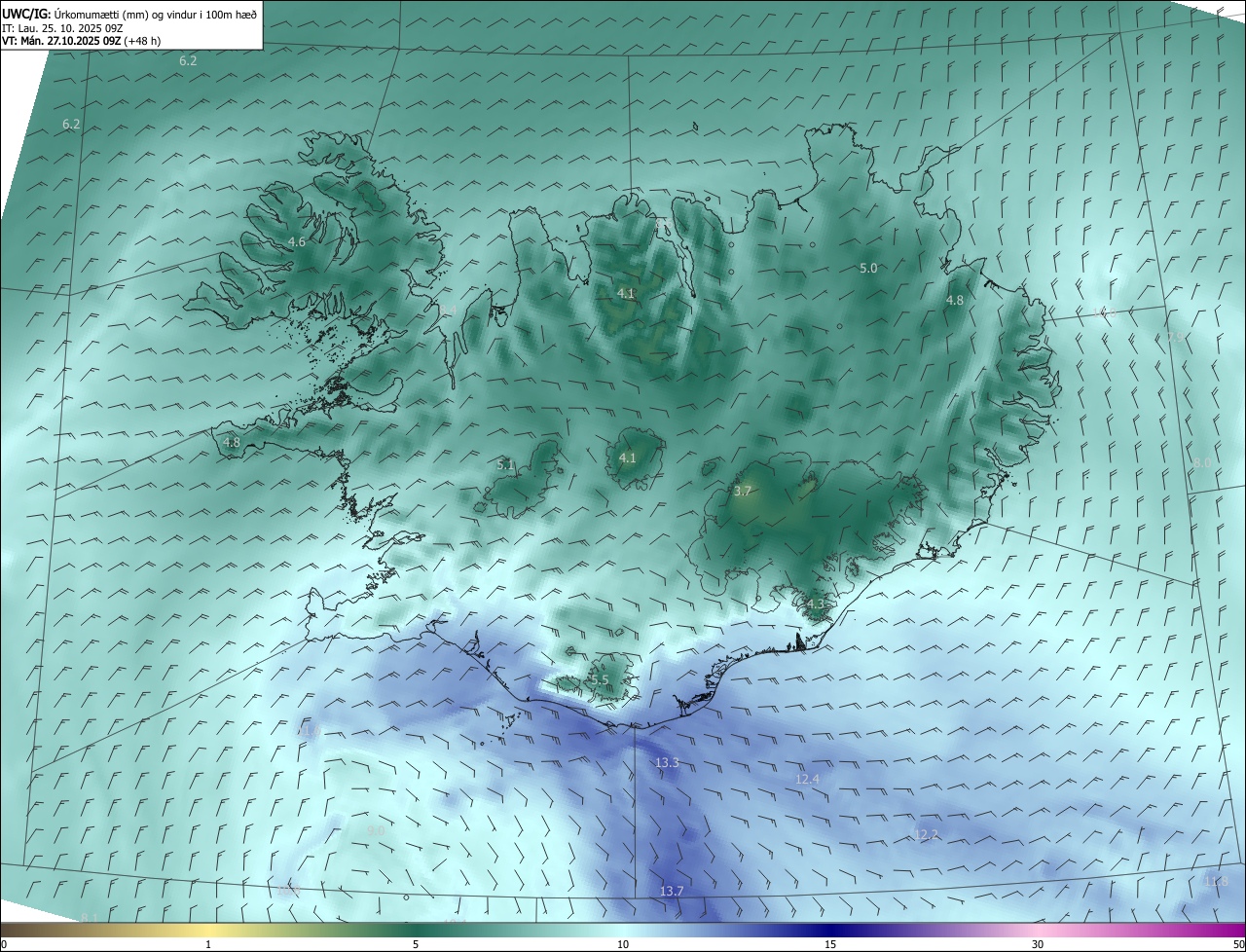Viewport: 1246px width, 952px height.
Task: Click the colorbar tick label 10
Action: click(x=623, y=945)
